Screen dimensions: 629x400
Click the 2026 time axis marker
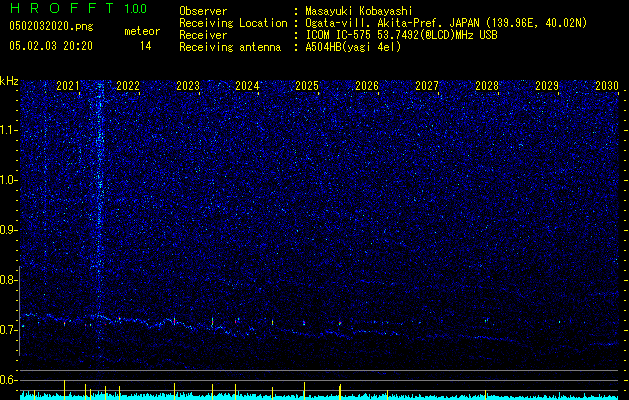(x=367, y=86)
